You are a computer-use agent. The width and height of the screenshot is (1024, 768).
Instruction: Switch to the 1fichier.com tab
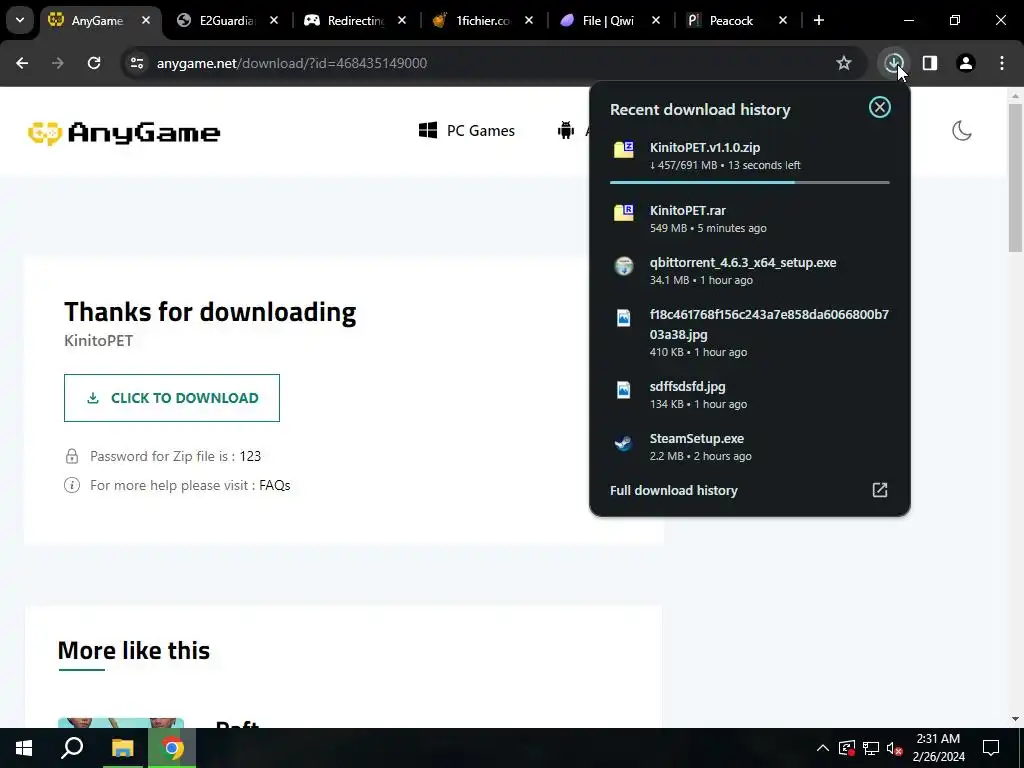point(483,20)
